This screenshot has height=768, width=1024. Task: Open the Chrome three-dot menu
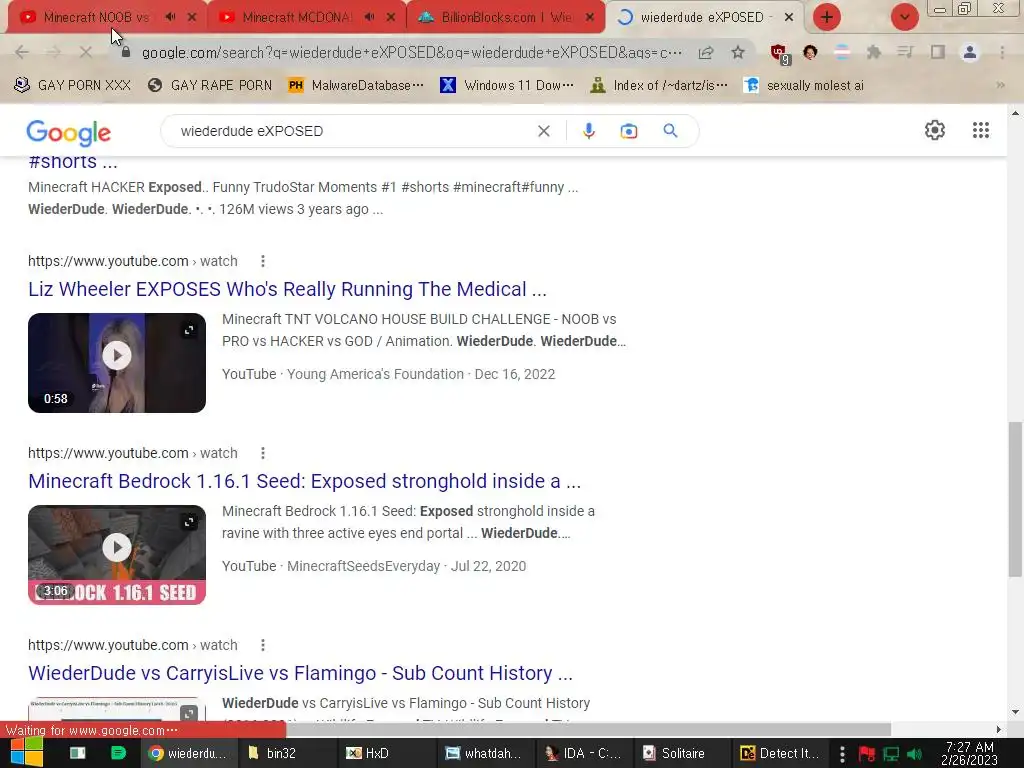(x=1002, y=52)
